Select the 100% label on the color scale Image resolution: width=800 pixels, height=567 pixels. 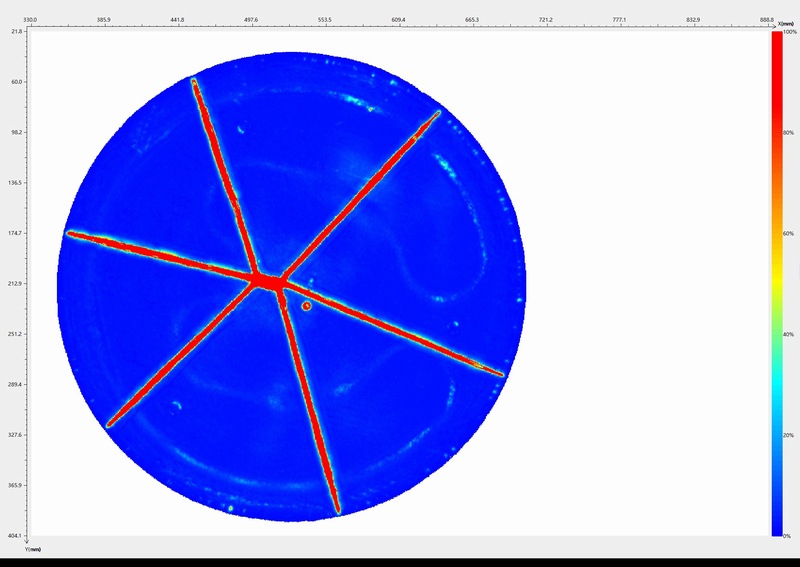pyautogui.click(x=789, y=32)
